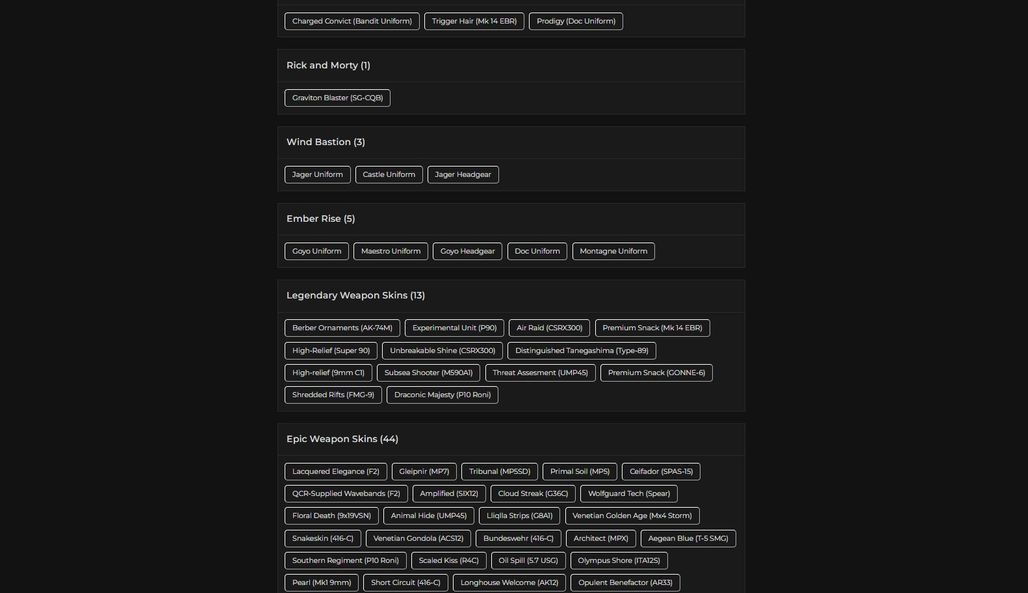The image size is (1028, 593).
Task: Choose the Animal Hide (UMP45) tag
Action: point(429,516)
